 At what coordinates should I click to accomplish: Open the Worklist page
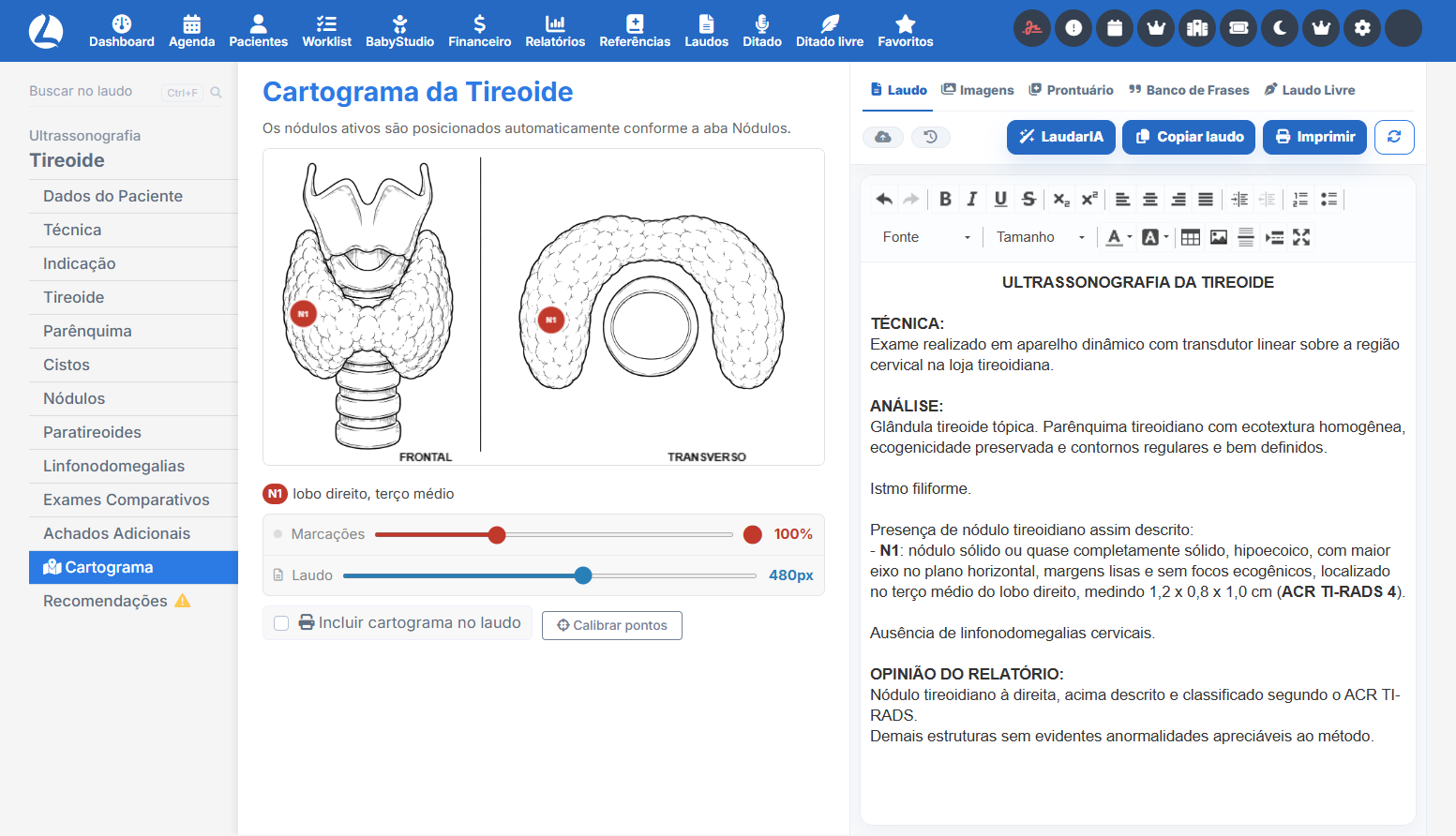(x=326, y=31)
